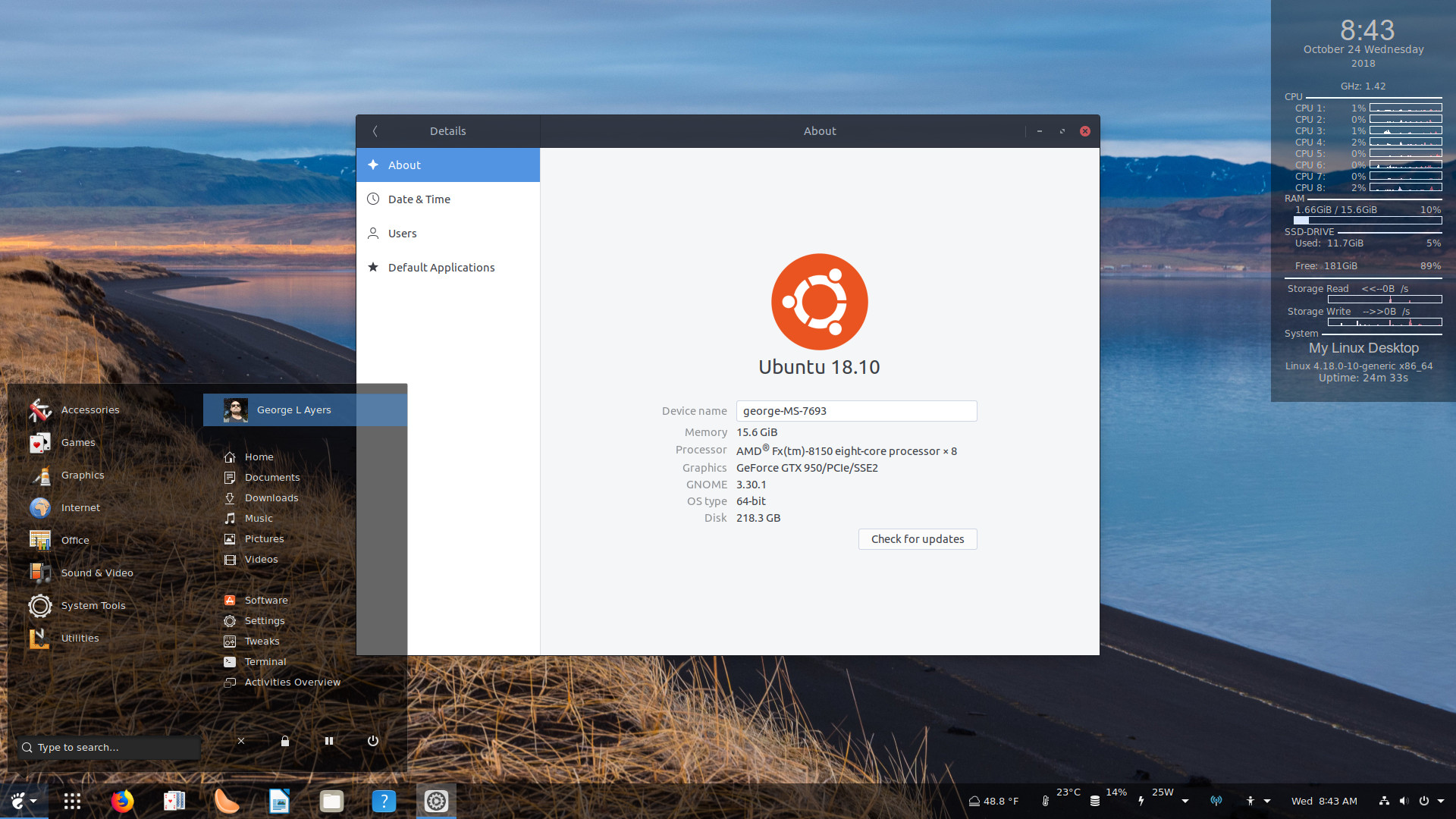Open the Files manager from the taskbar
1456x819 pixels.
tap(331, 801)
